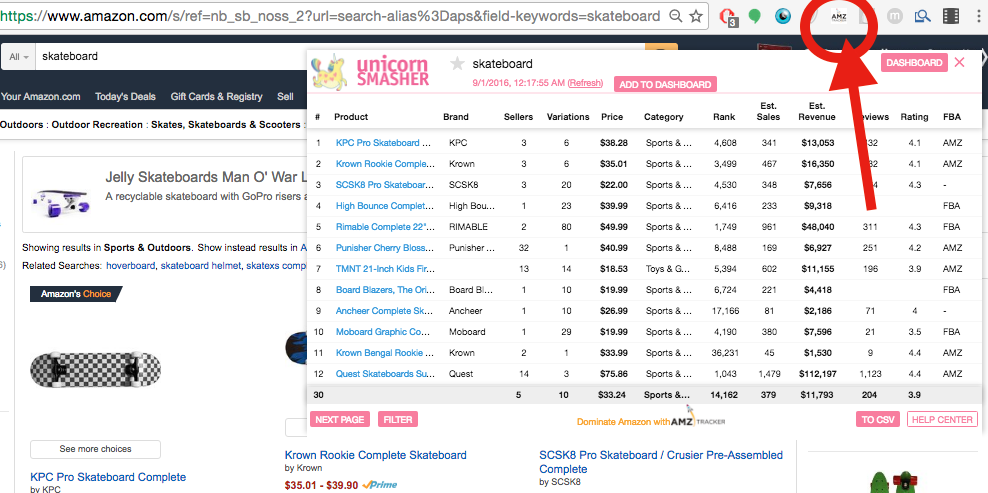Click Outdoor Recreation breadcrumb
988x493 pixels.
click(97, 125)
